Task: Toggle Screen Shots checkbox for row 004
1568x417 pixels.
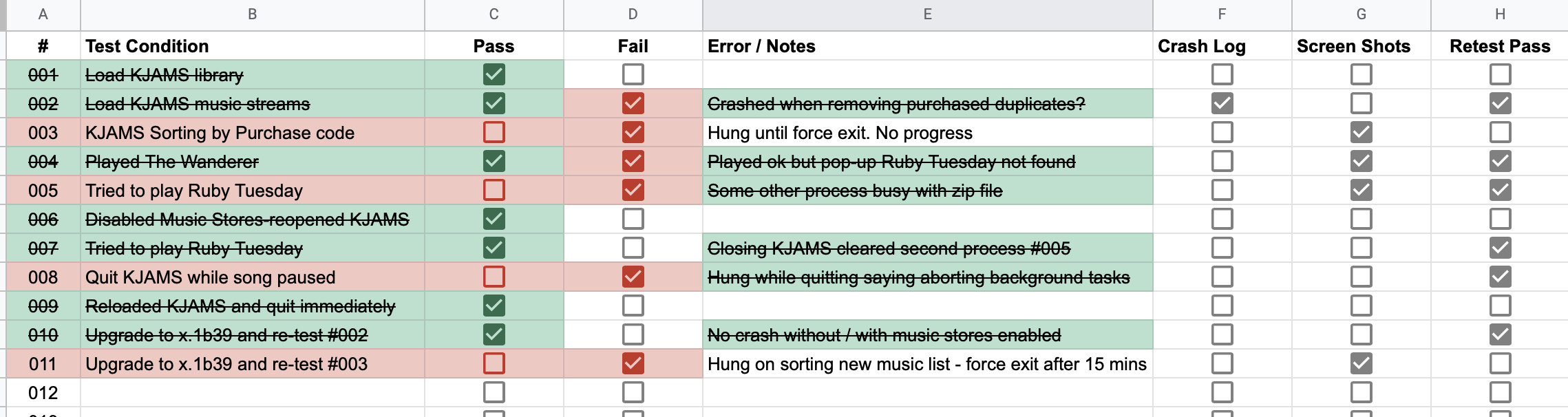Action: (x=1361, y=161)
